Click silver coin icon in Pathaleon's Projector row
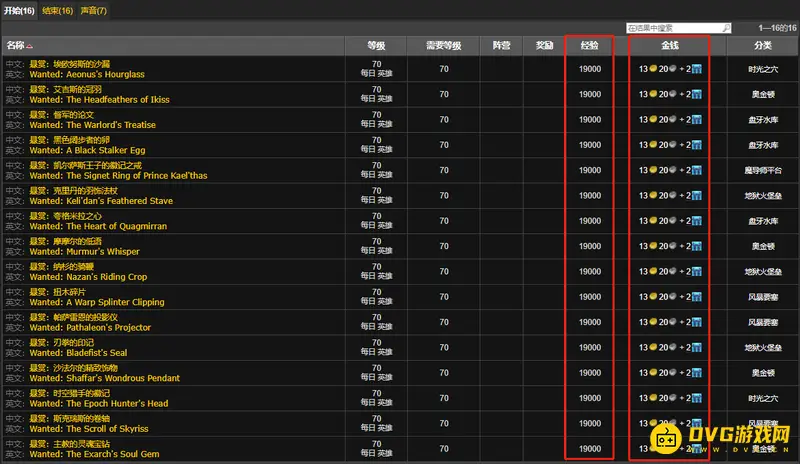The image size is (800, 464). point(672,322)
